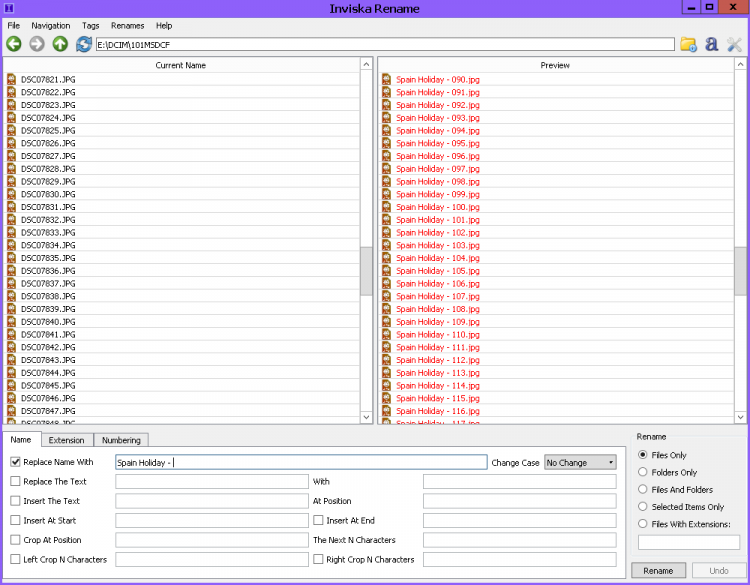
Task: Click the Rename button
Action: 658,571
